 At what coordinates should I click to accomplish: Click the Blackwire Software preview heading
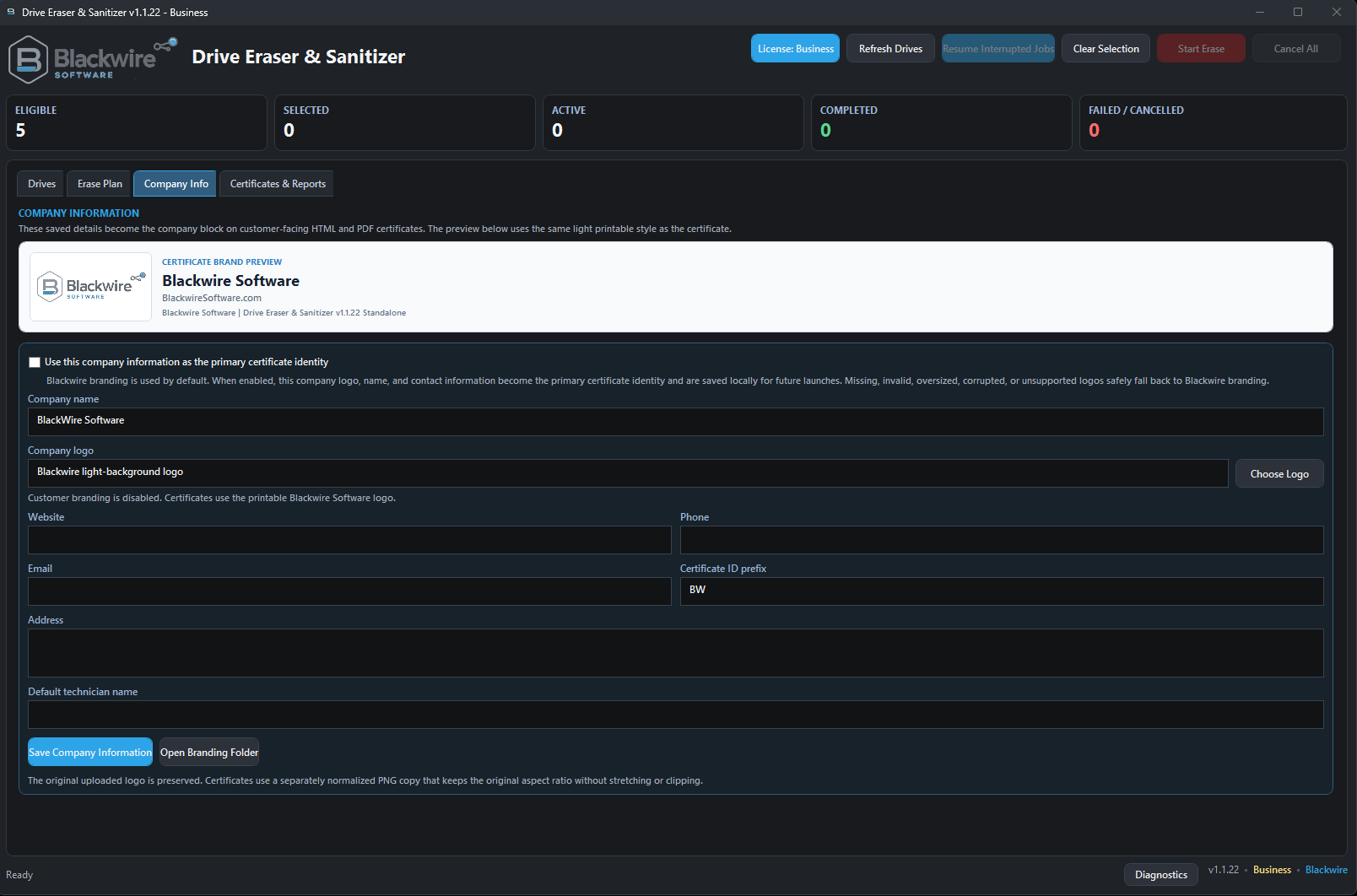(x=230, y=281)
